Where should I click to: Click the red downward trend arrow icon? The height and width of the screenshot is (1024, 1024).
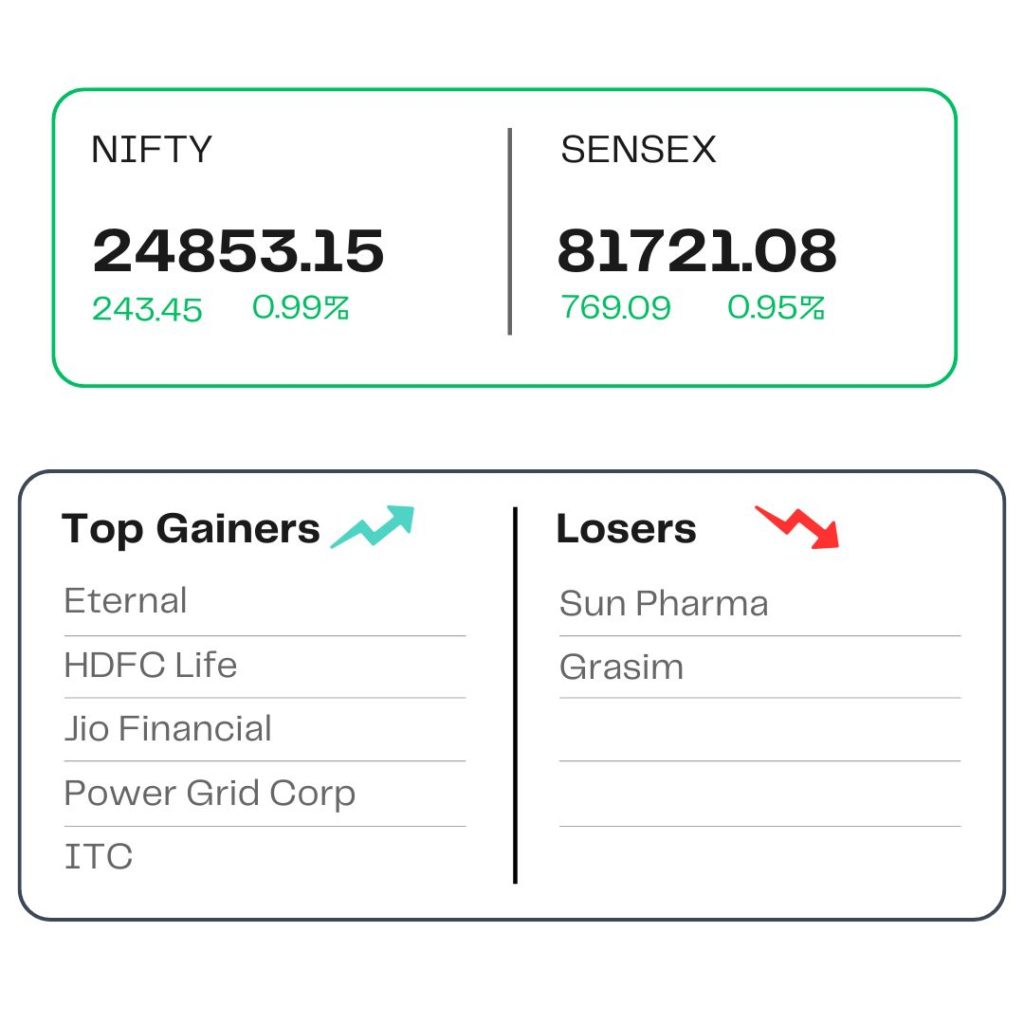click(x=797, y=526)
